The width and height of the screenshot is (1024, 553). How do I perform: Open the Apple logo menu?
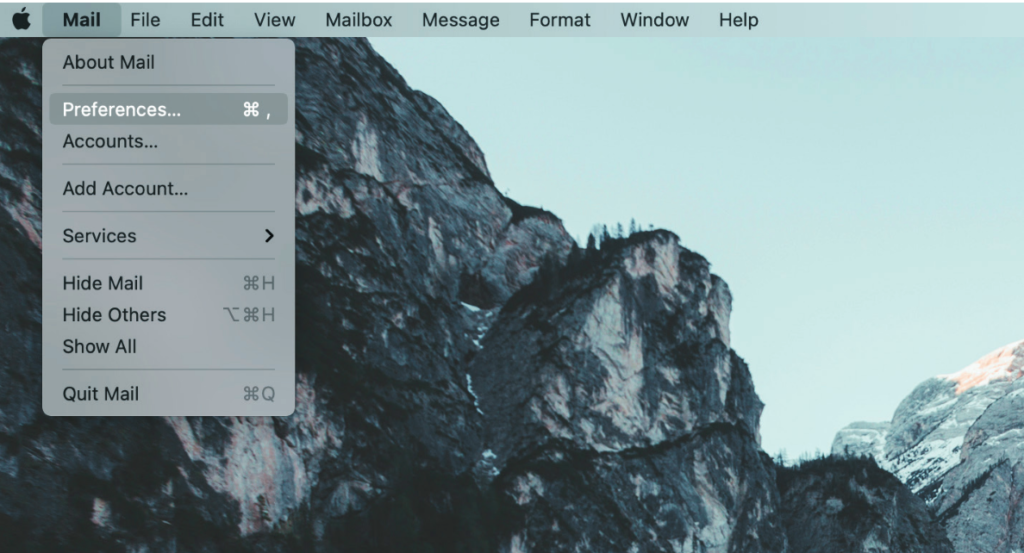tap(21, 20)
